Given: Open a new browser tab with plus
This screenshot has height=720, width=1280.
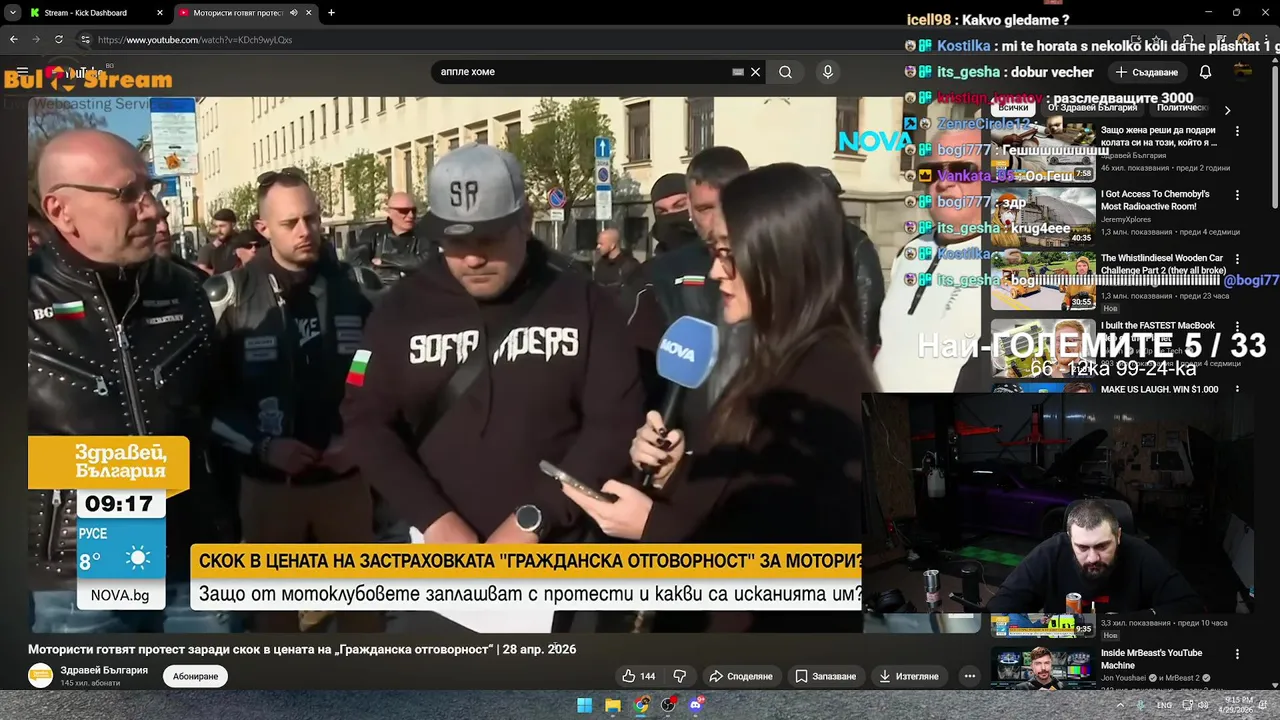Looking at the screenshot, I should pyautogui.click(x=331, y=13).
